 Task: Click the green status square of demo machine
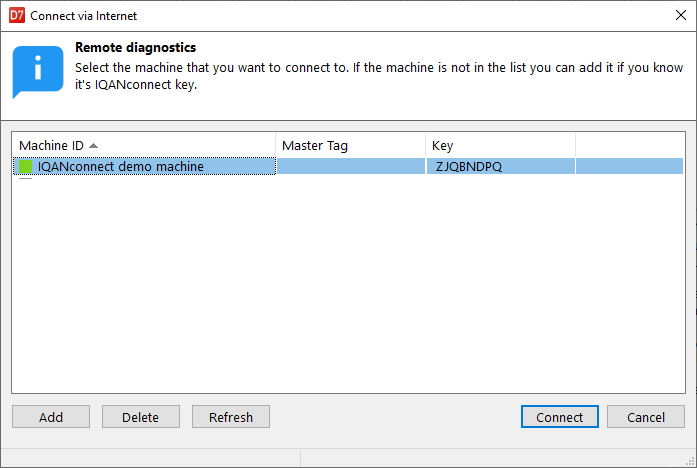pos(25,167)
